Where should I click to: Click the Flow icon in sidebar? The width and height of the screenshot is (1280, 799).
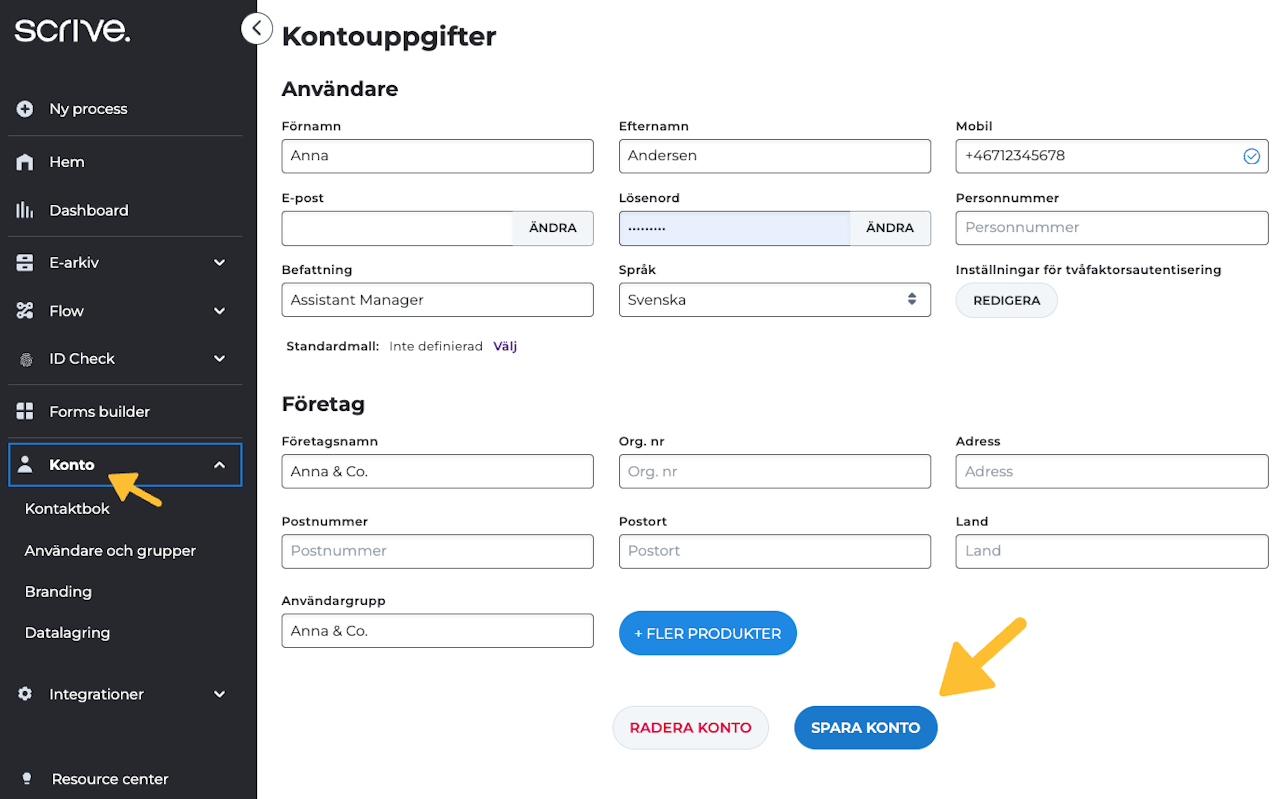point(25,311)
